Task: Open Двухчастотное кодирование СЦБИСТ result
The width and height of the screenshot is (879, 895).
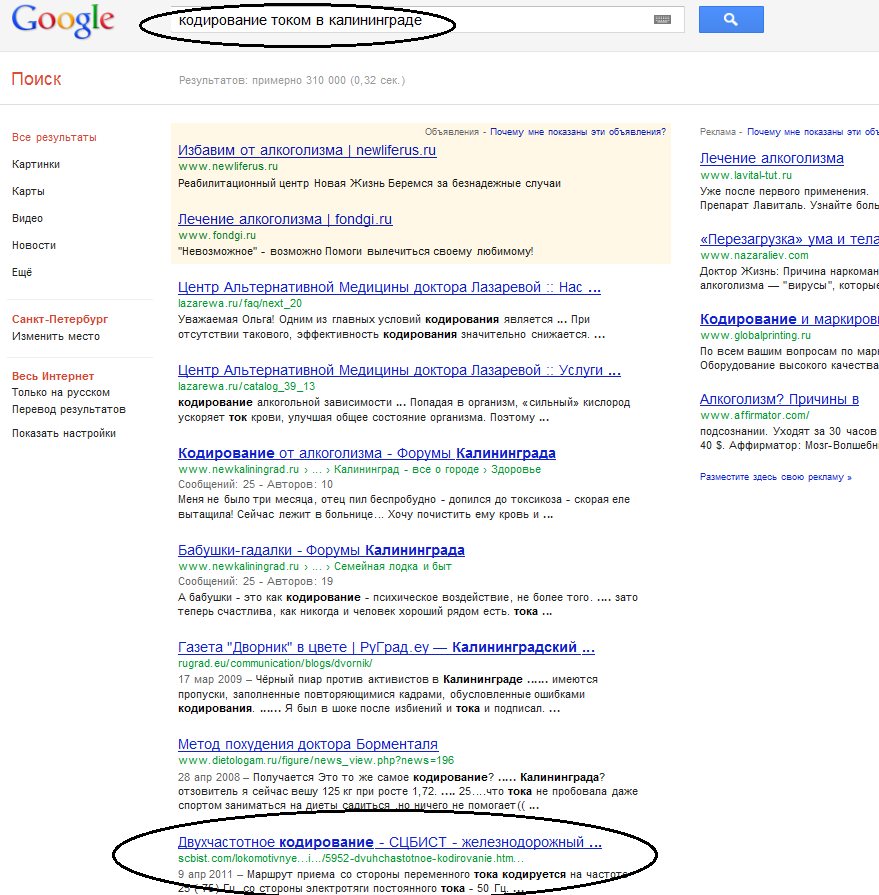Action: [x=389, y=842]
